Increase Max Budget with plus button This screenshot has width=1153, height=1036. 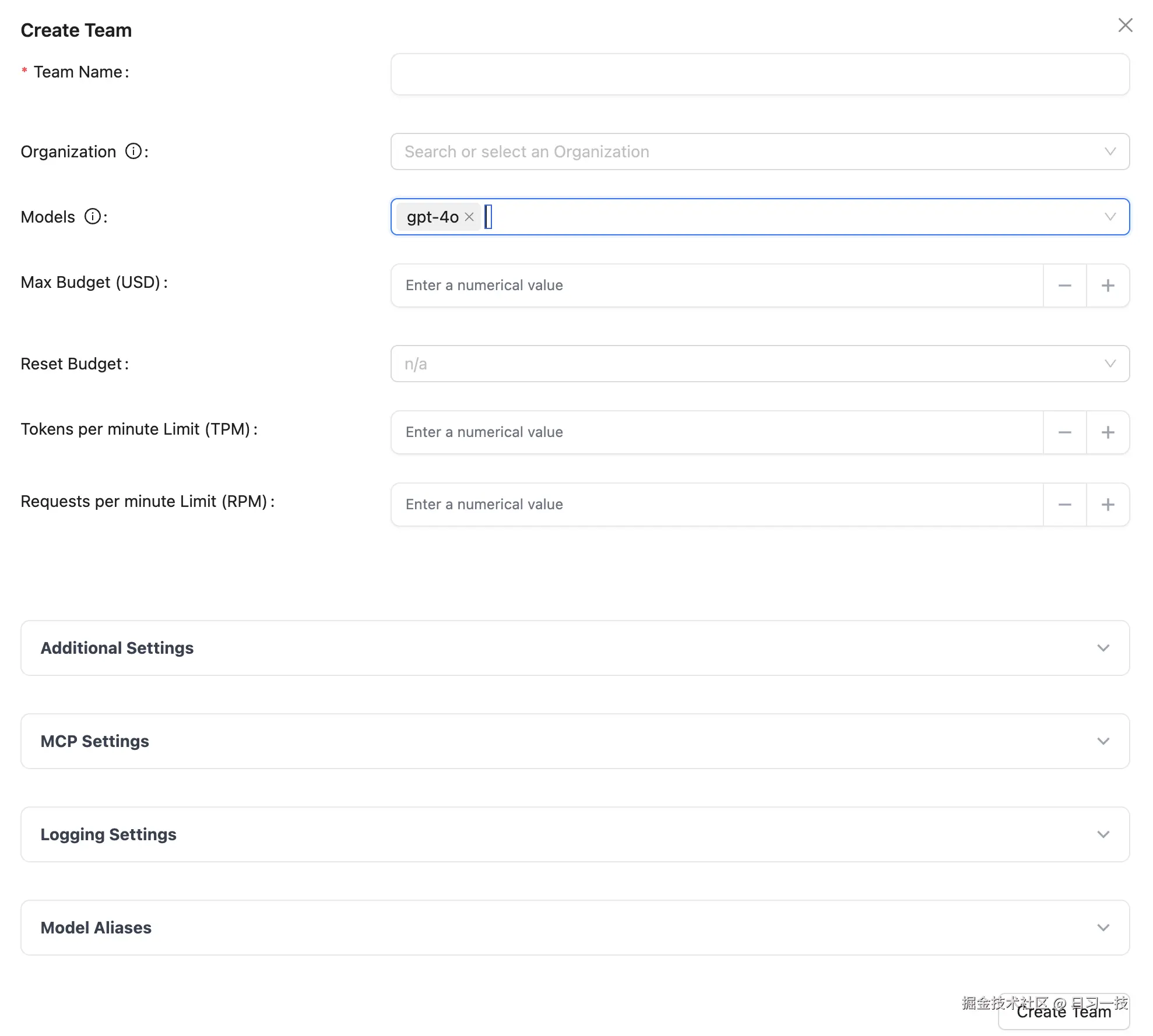1108,286
